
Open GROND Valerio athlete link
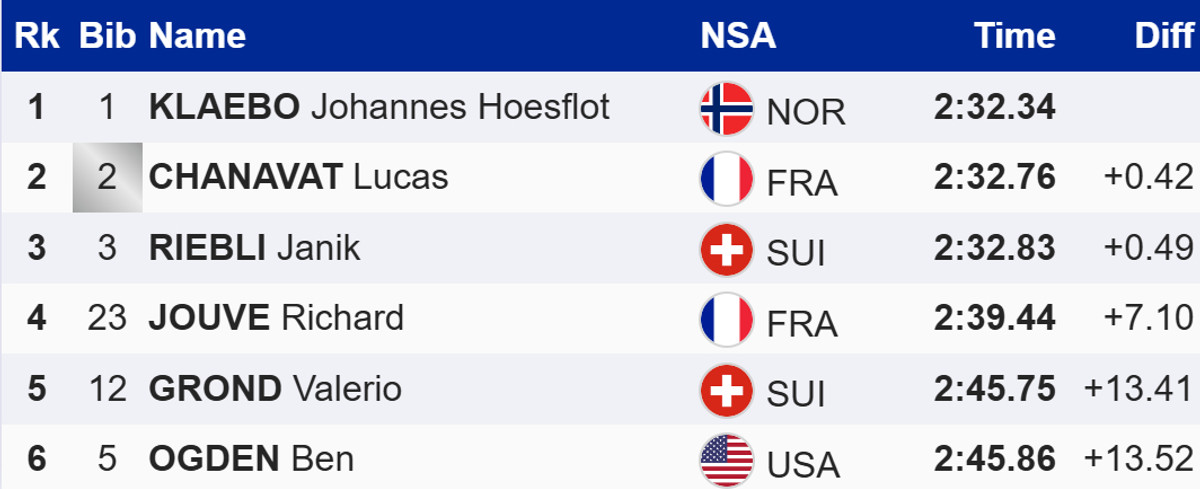click(275, 389)
